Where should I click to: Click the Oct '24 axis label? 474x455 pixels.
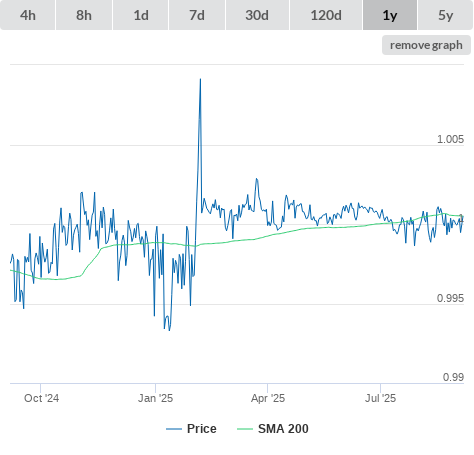(x=41, y=398)
